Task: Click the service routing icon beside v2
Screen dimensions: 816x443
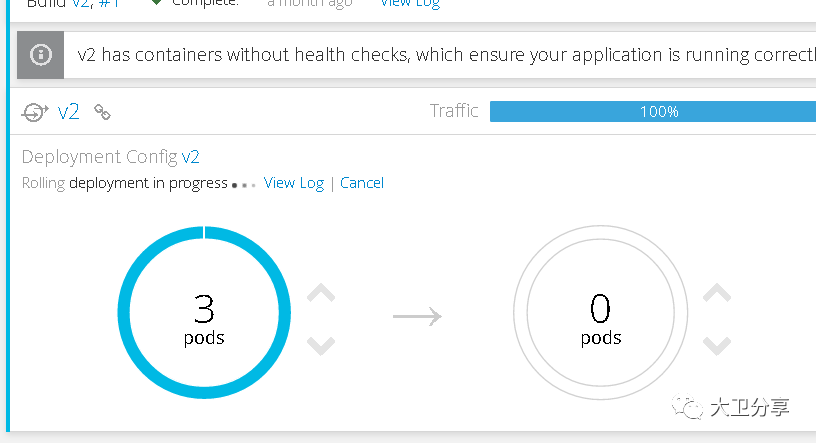Action: coord(35,112)
